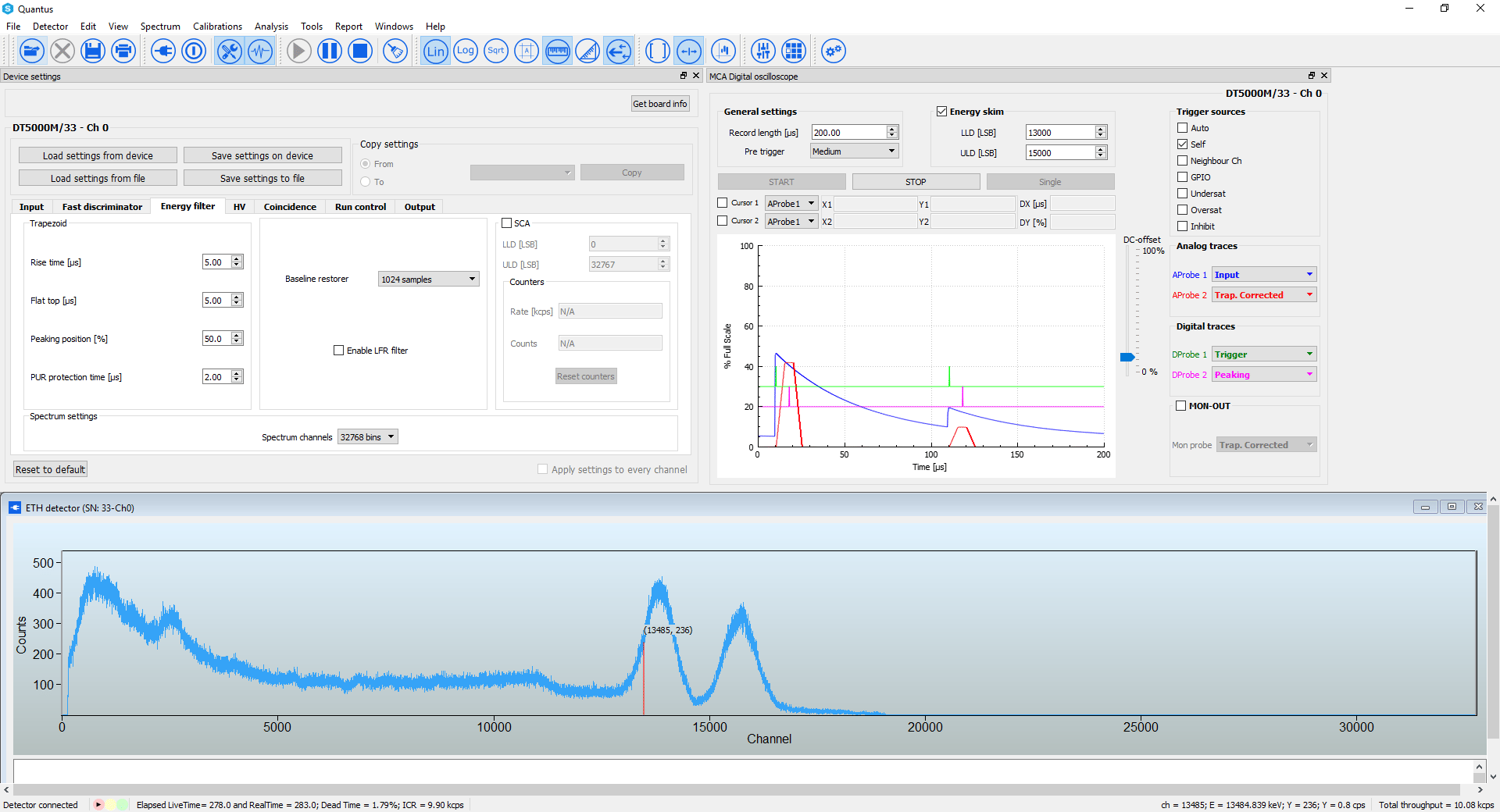This screenshot has width=1500, height=812.
Task: Expand the Spectrum channels dropdown
Action: coord(368,437)
